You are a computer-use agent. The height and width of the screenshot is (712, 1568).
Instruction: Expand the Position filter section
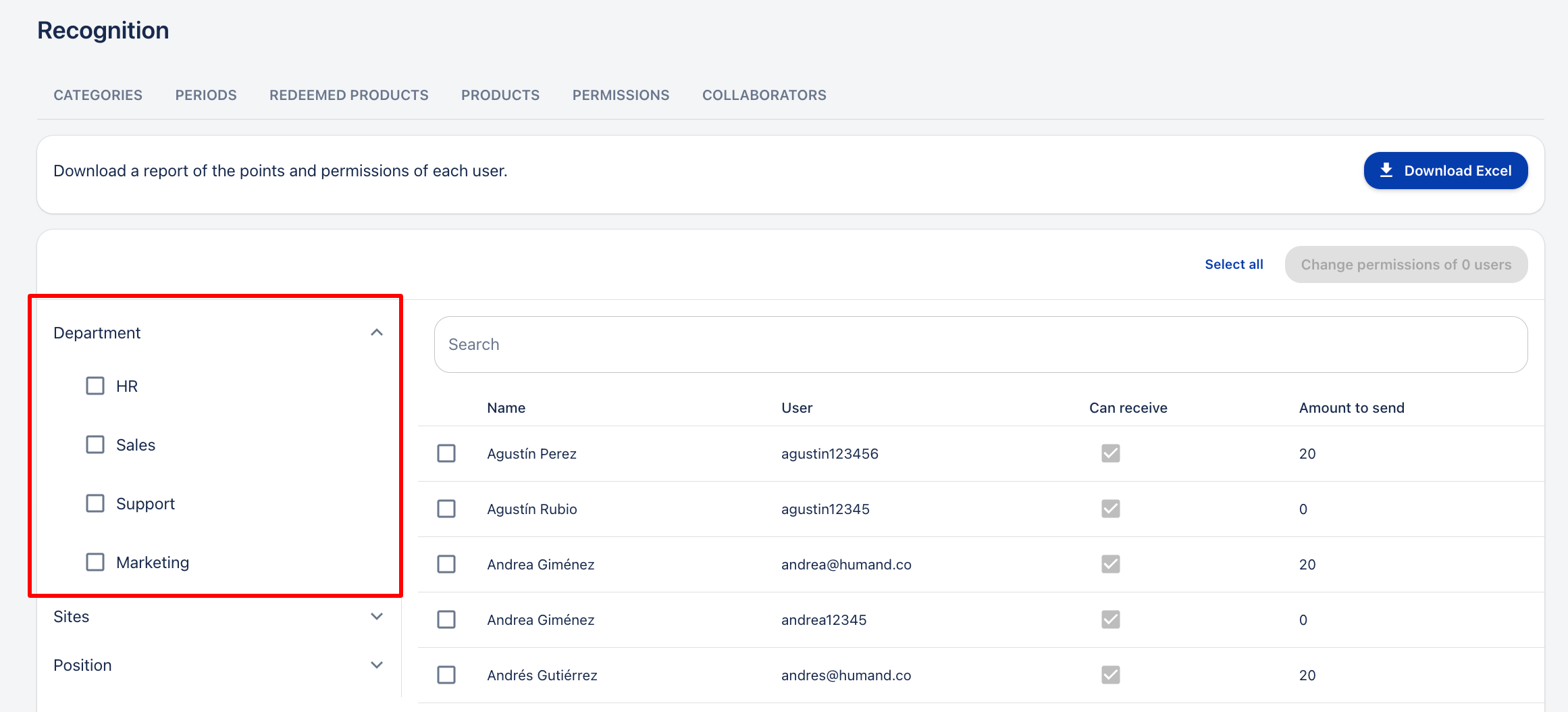[377, 665]
